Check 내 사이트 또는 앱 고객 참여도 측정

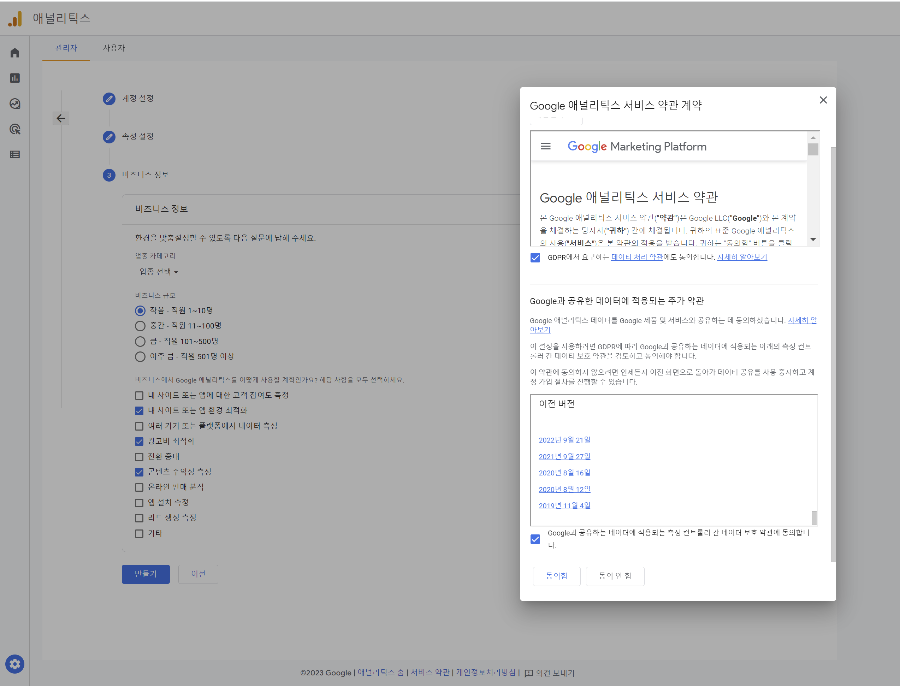pos(139,396)
